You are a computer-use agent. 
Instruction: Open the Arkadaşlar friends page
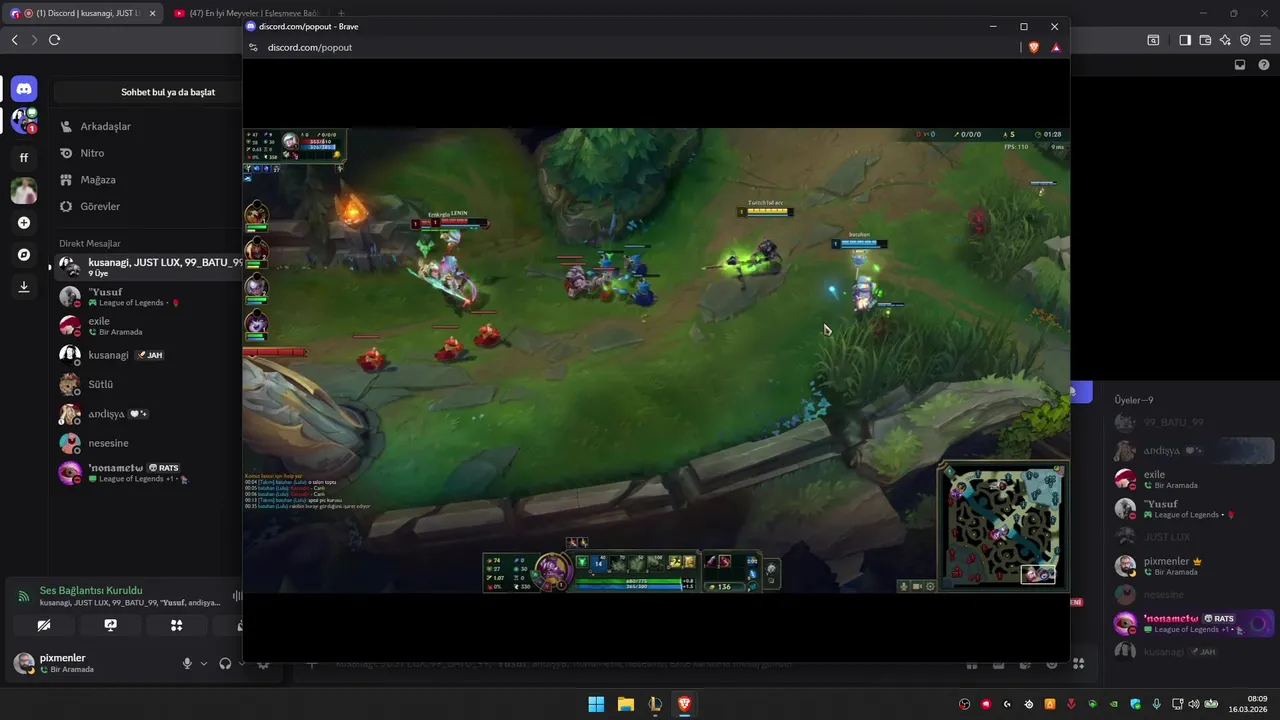pyautogui.click(x=148, y=126)
